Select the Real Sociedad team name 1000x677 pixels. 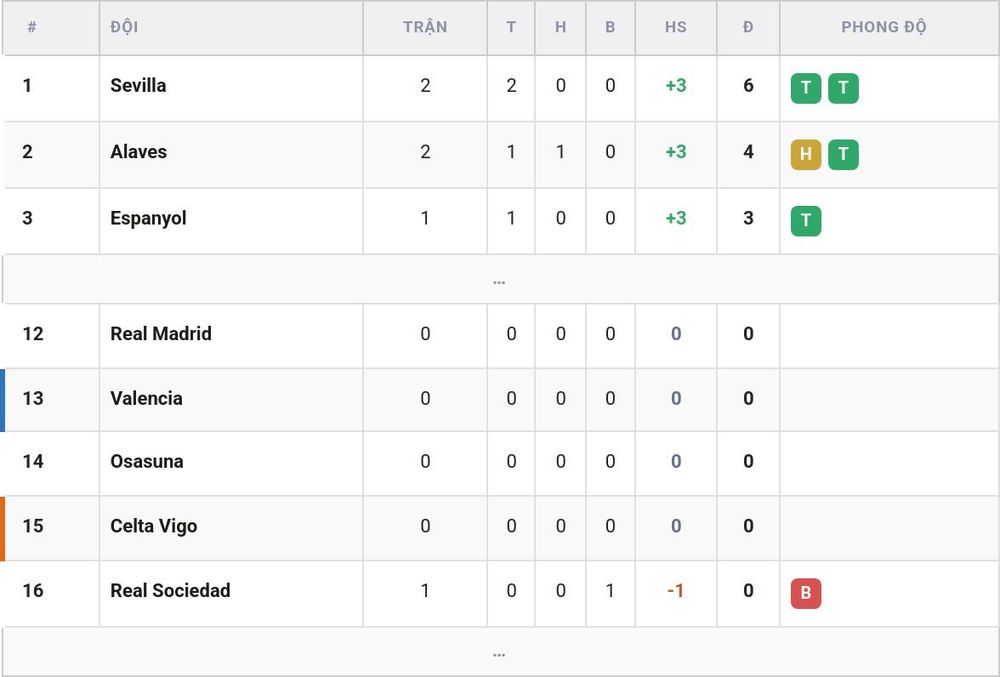[x=170, y=590]
